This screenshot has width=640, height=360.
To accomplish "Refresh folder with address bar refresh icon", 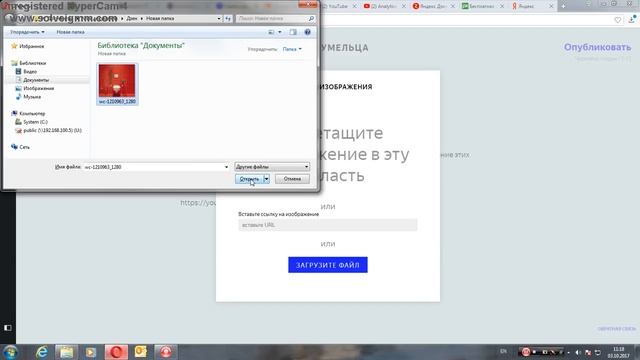I will pos(228,18).
